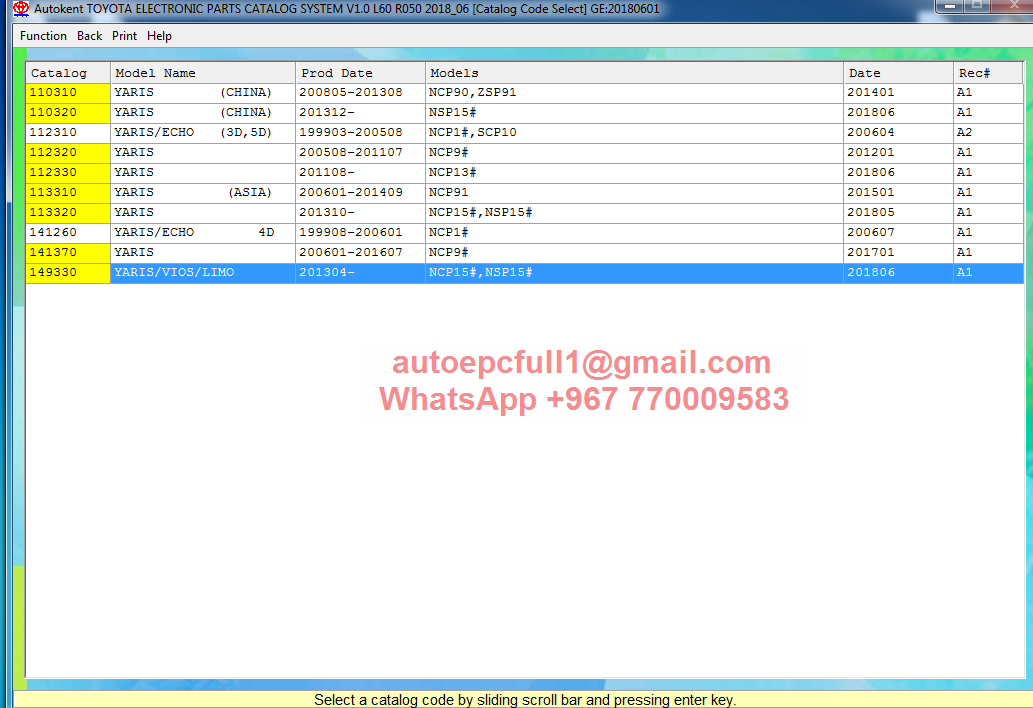Click models cell NCP91
This screenshot has height=708, width=1033.
point(634,192)
